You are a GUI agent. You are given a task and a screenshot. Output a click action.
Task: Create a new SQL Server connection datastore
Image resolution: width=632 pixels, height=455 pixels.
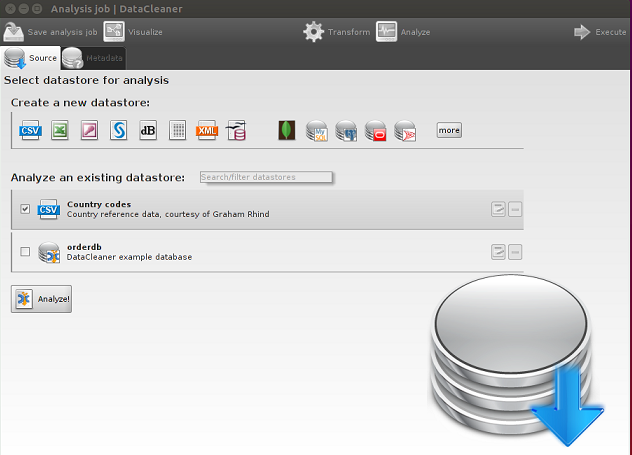(x=405, y=131)
